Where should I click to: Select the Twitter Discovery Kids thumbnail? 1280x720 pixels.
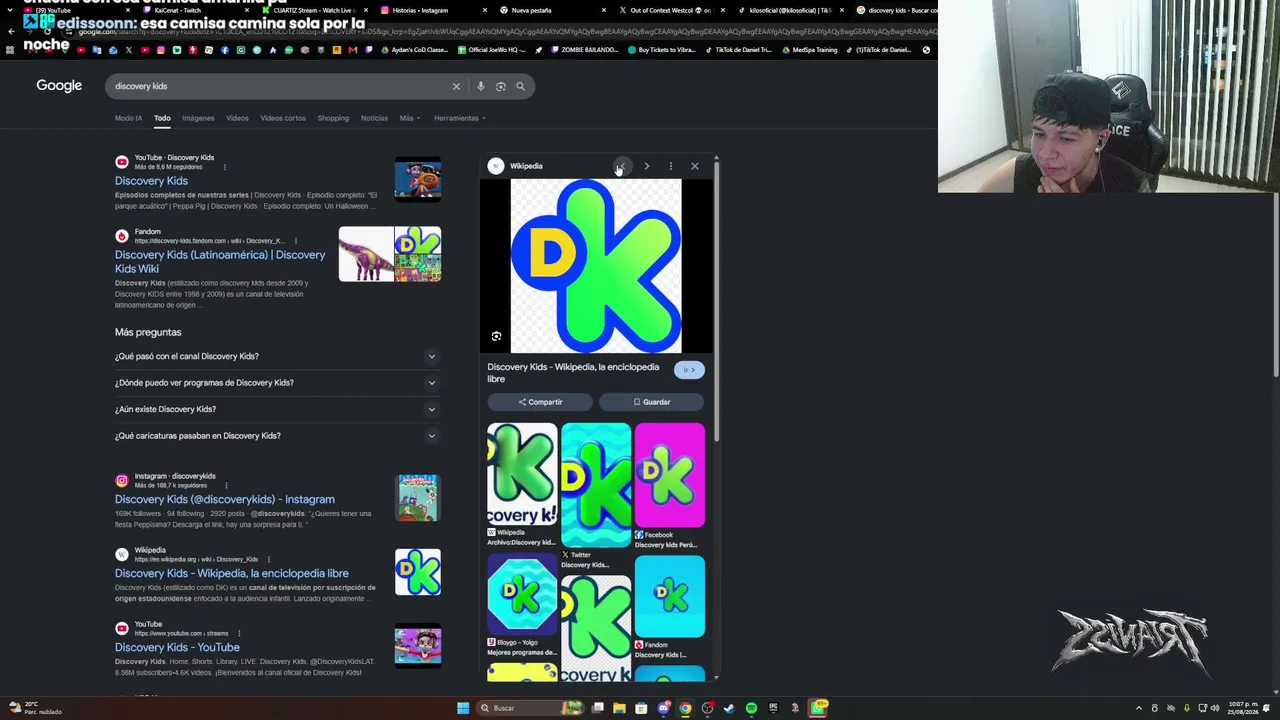click(596, 486)
